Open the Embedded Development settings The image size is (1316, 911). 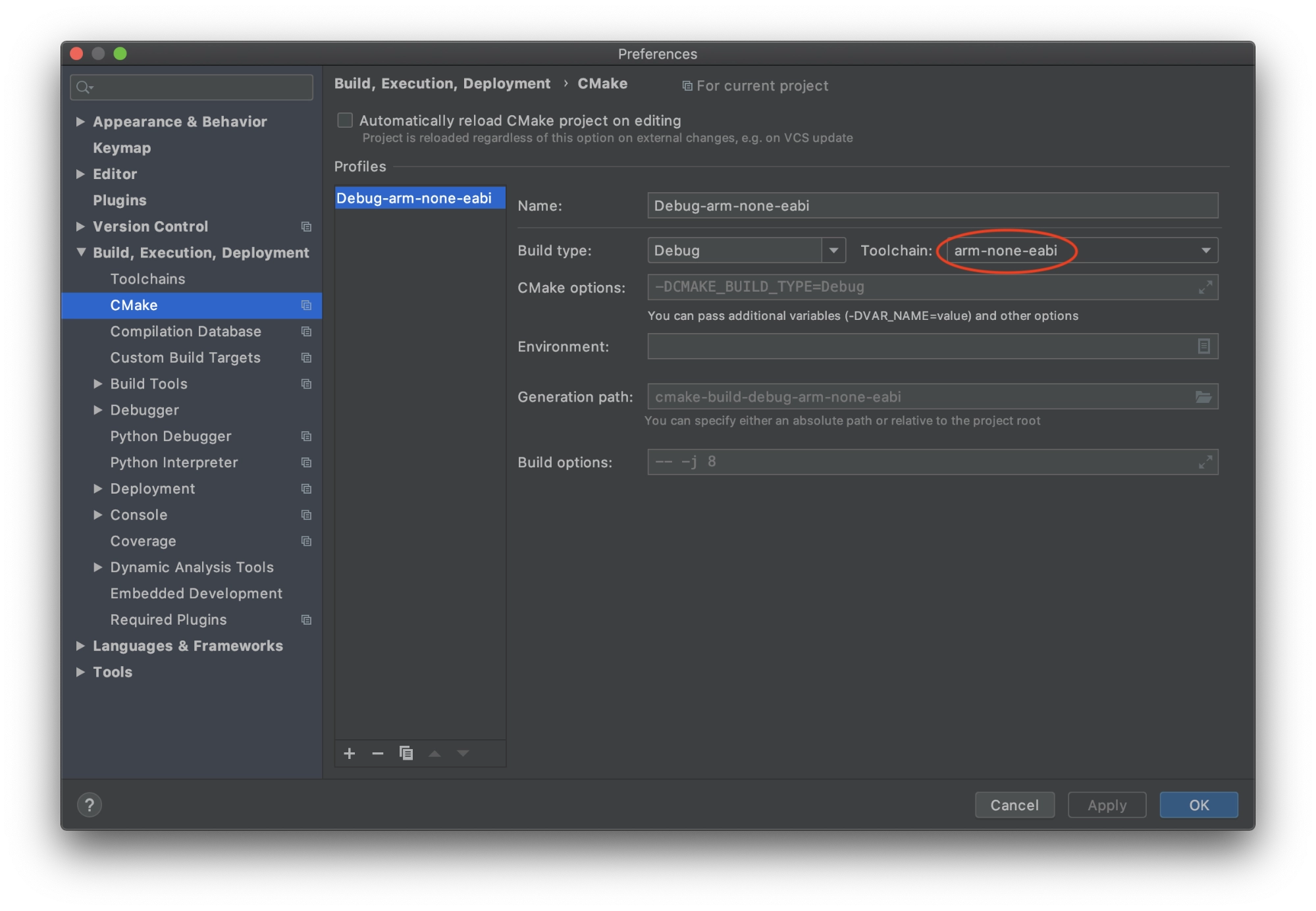point(196,593)
